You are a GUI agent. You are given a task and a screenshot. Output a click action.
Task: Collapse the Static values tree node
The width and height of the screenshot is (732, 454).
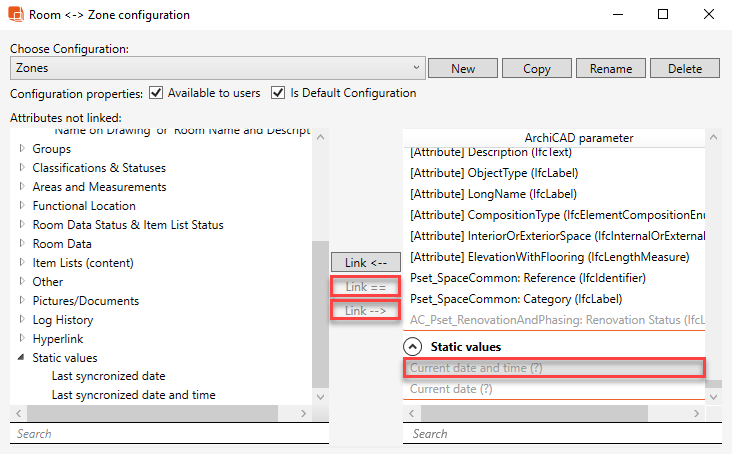pyautogui.click(x=22, y=358)
